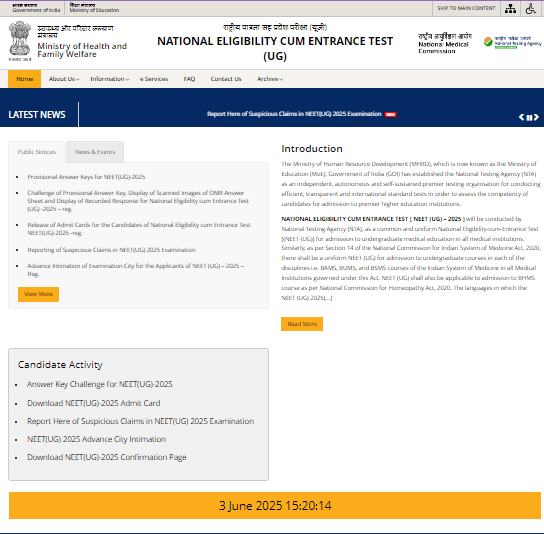Click the red NEW badge in ticker
The height and width of the screenshot is (534, 544).
click(x=390, y=115)
